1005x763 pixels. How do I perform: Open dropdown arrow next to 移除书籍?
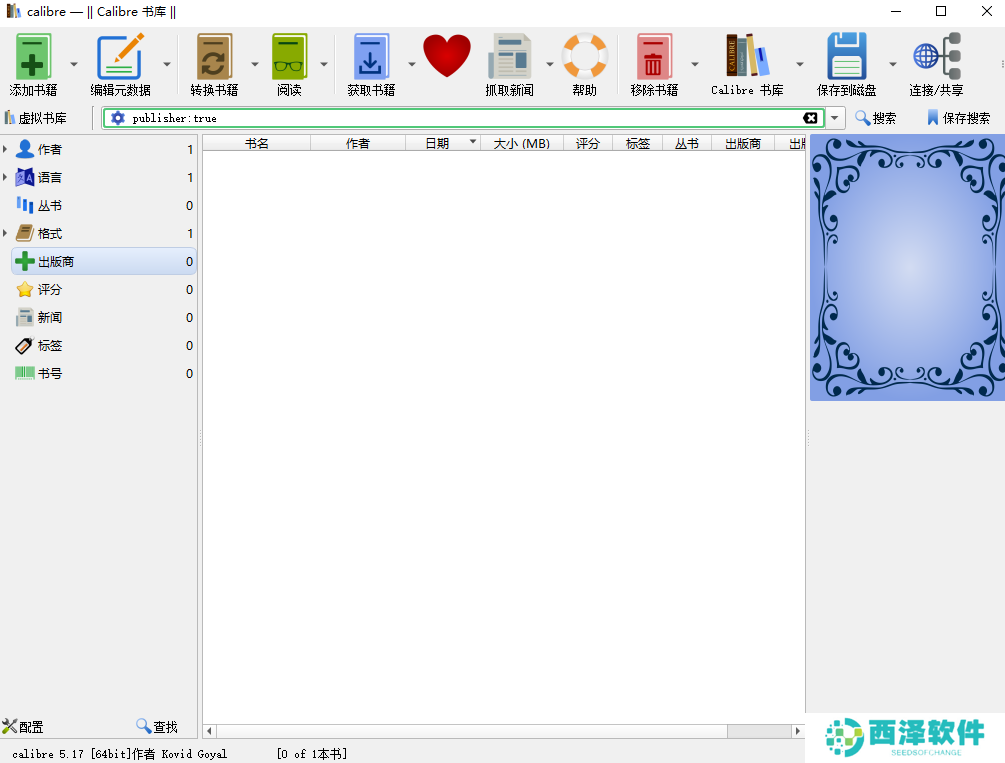click(694, 64)
